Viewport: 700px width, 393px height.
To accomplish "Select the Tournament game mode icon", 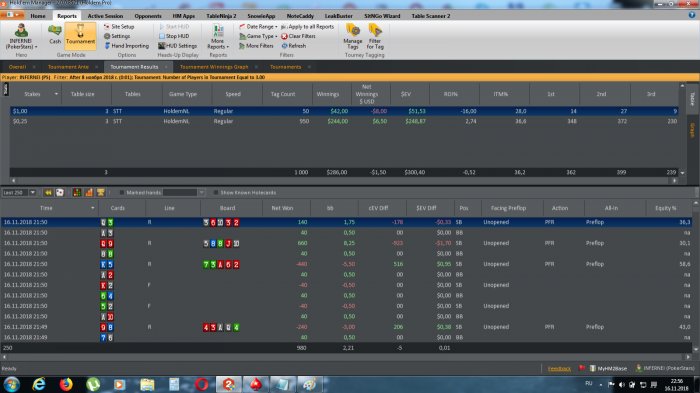I will click(80, 35).
